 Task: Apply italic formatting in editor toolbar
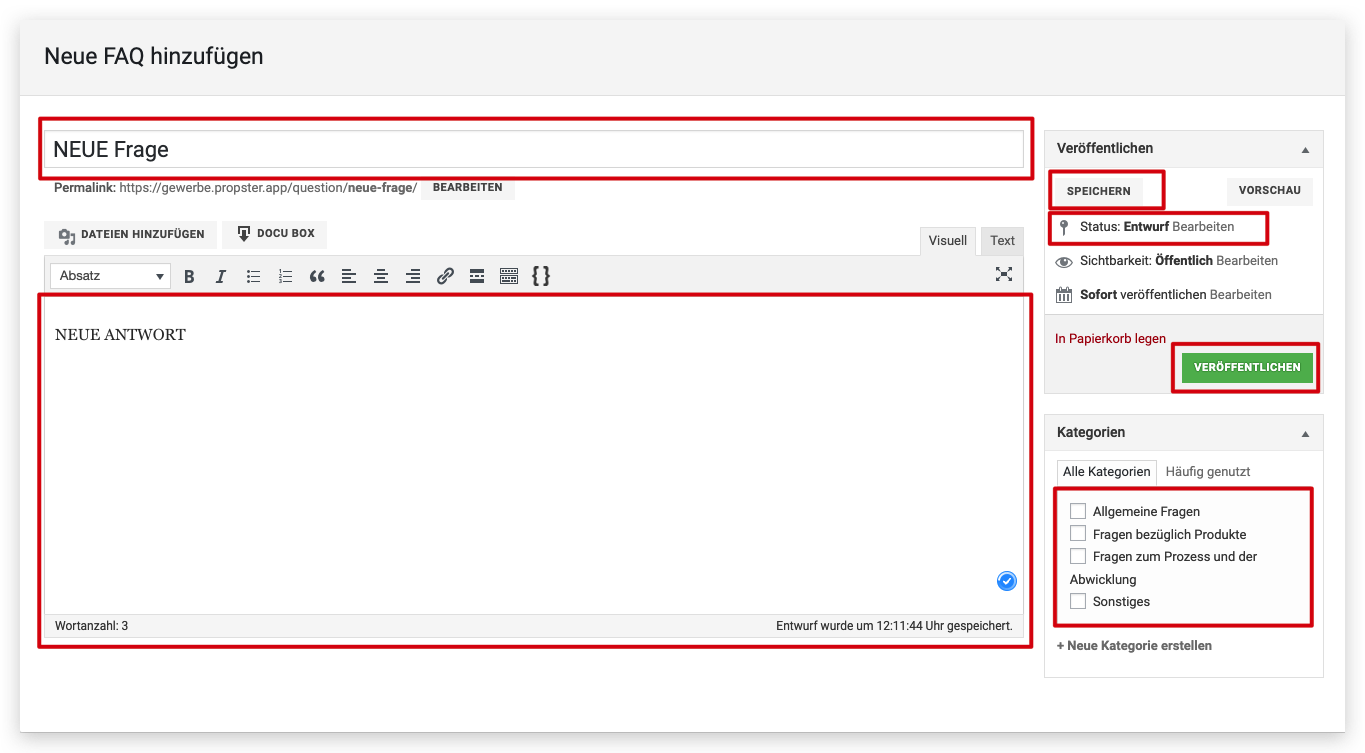coord(221,276)
